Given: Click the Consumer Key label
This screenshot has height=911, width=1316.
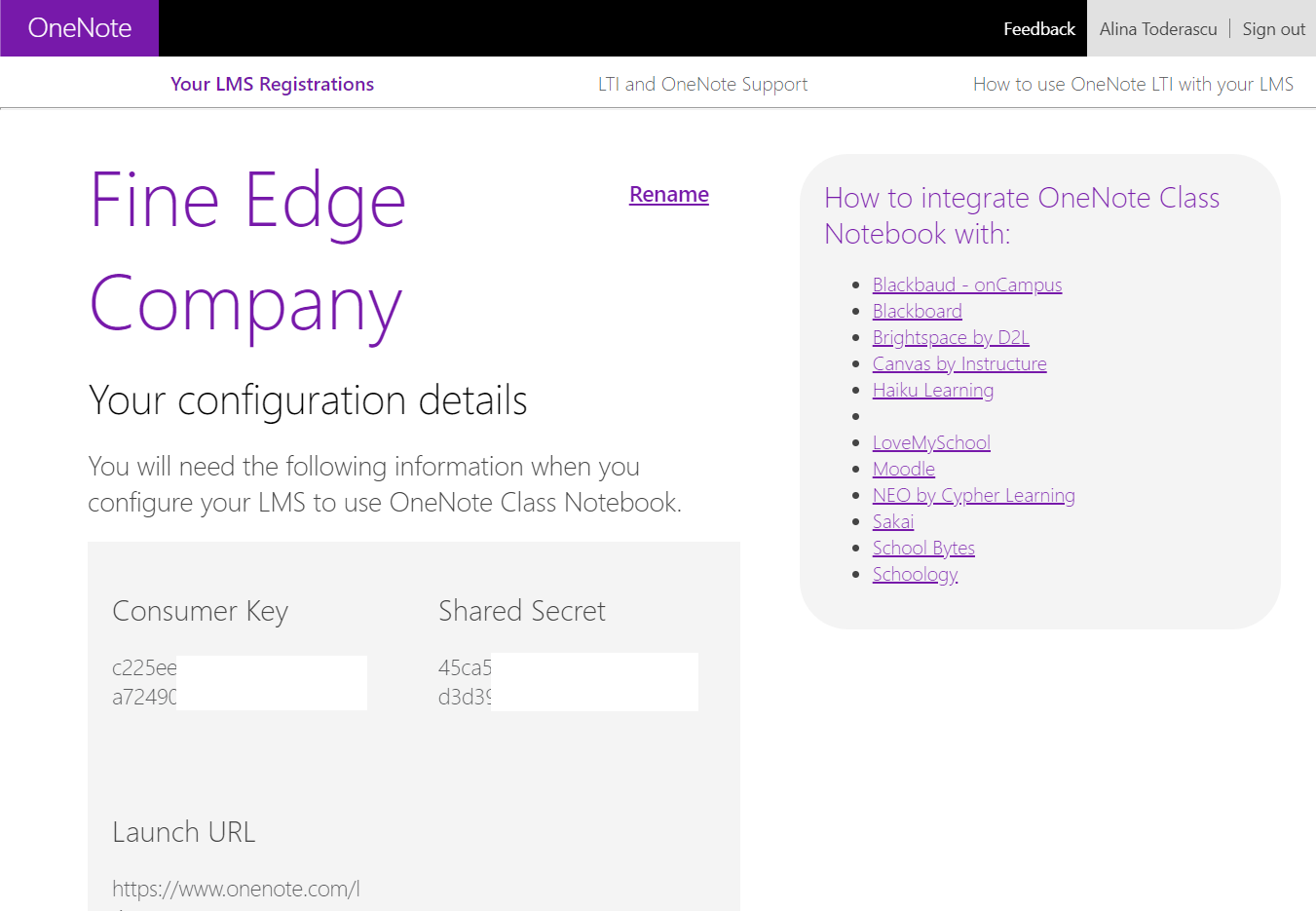Looking at the screenshot, I should (x=201, y=611).
